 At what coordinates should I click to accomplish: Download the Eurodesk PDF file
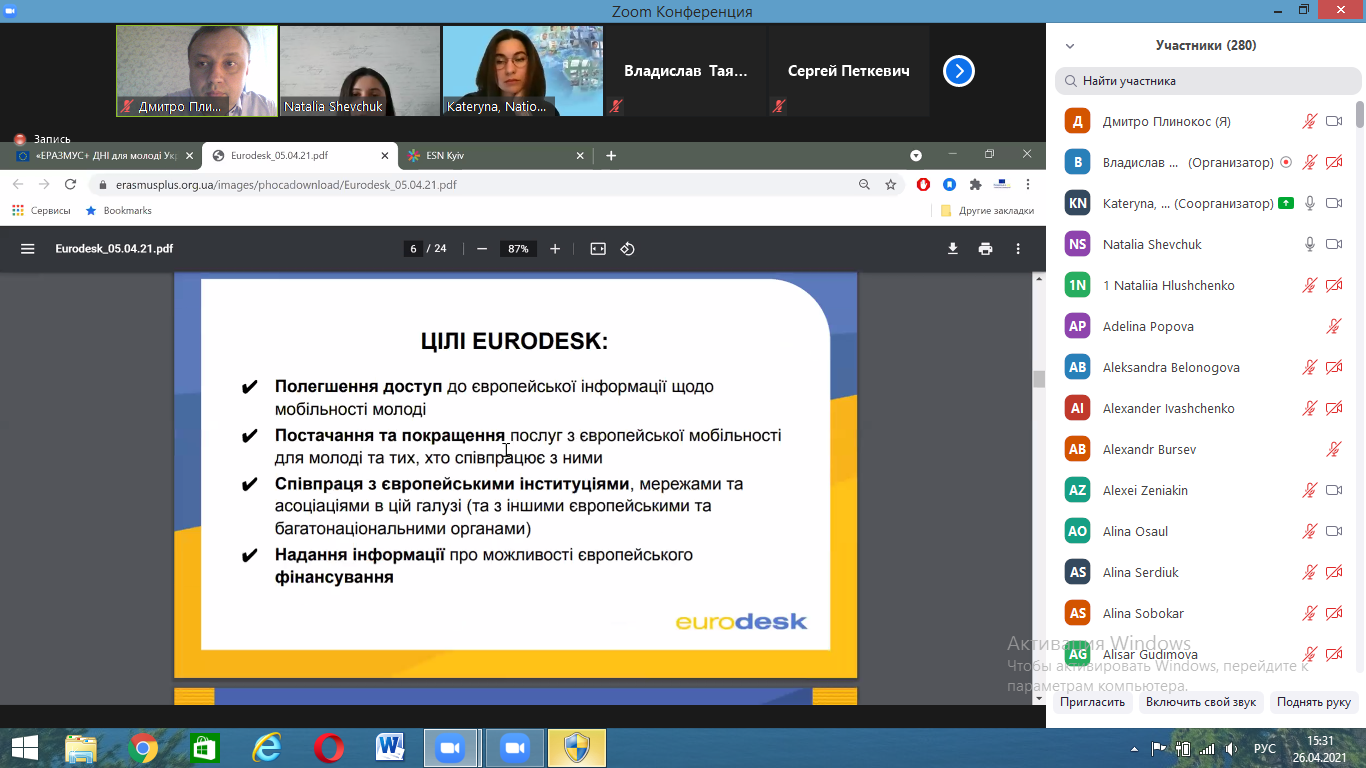(953, 249)
